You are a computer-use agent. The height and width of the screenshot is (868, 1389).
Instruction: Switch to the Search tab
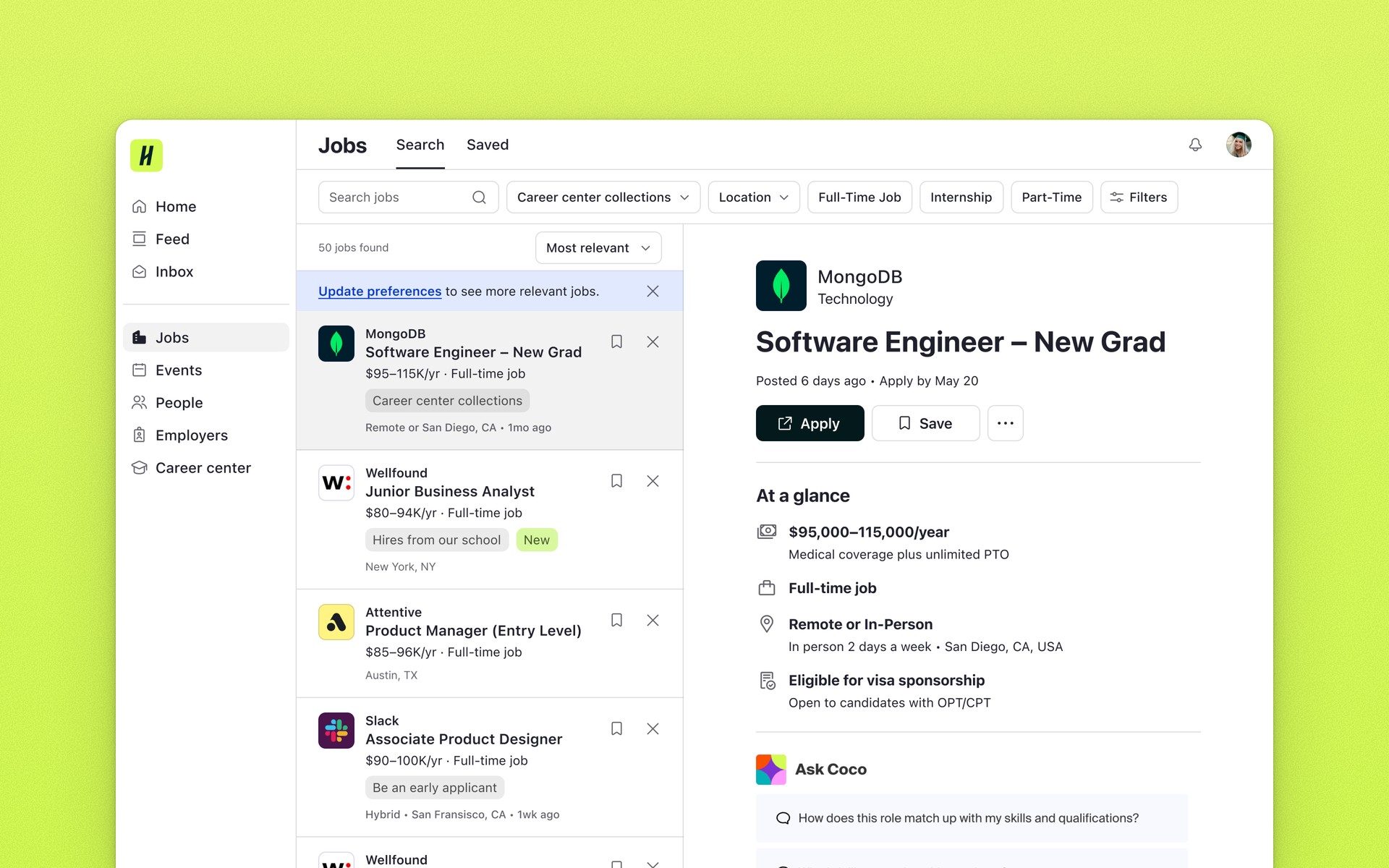[420, 145]
